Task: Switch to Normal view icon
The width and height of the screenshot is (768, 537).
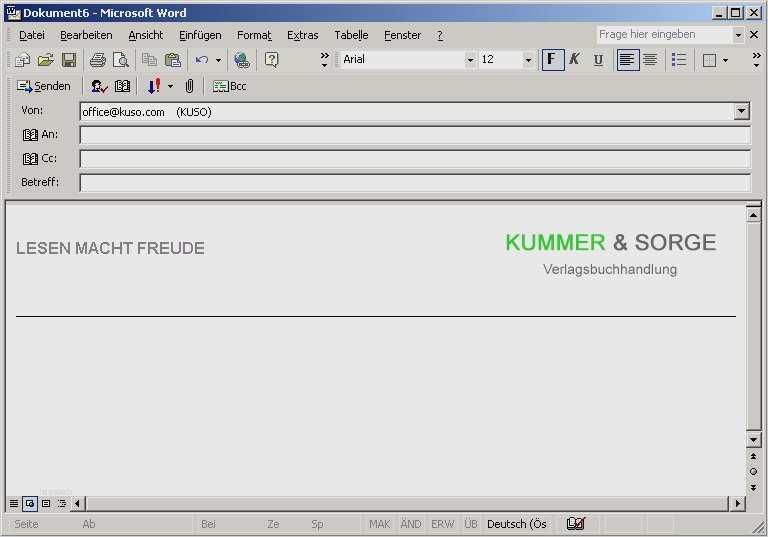Action: pos(14,503)
